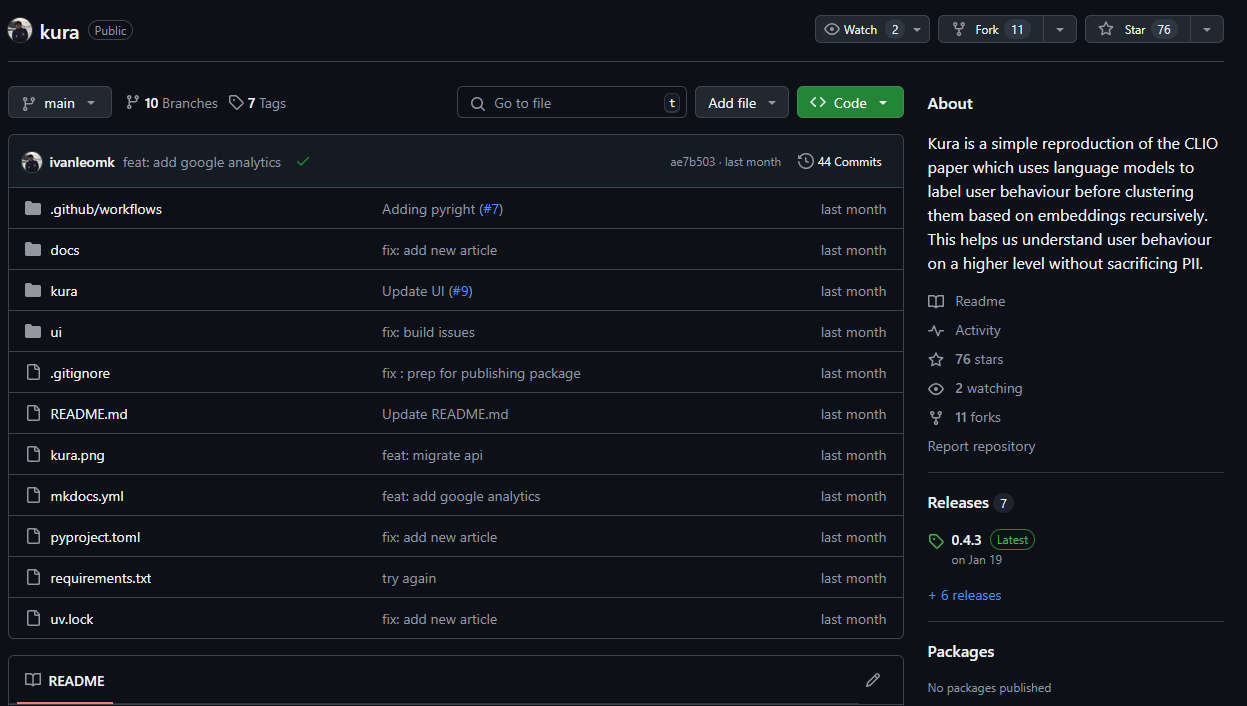View the 7 Tags link

[x=257, y=103]
